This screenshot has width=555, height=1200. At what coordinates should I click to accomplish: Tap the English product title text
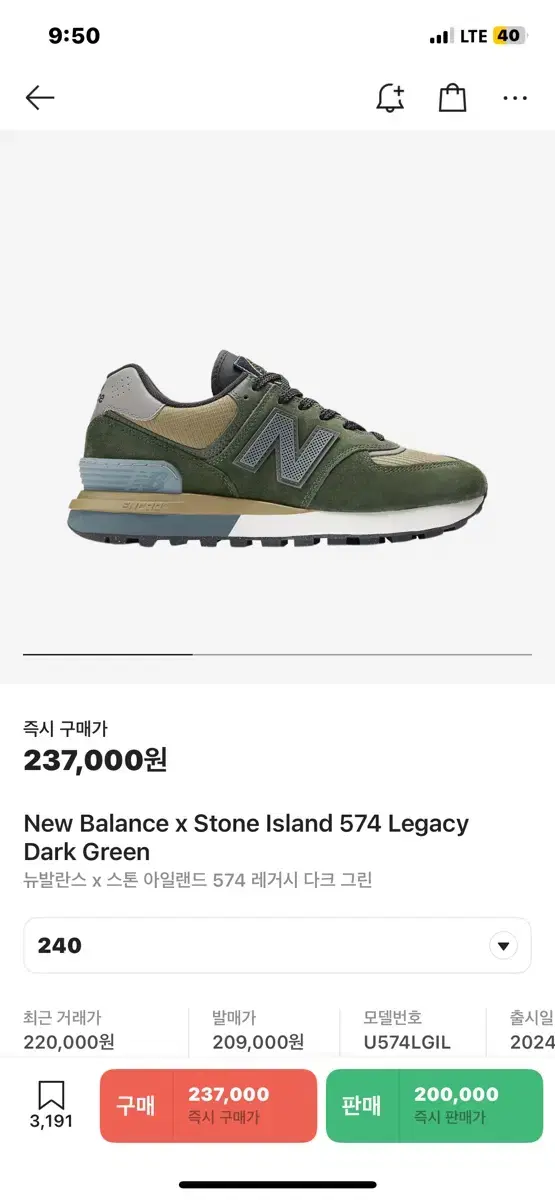point(246,838)
